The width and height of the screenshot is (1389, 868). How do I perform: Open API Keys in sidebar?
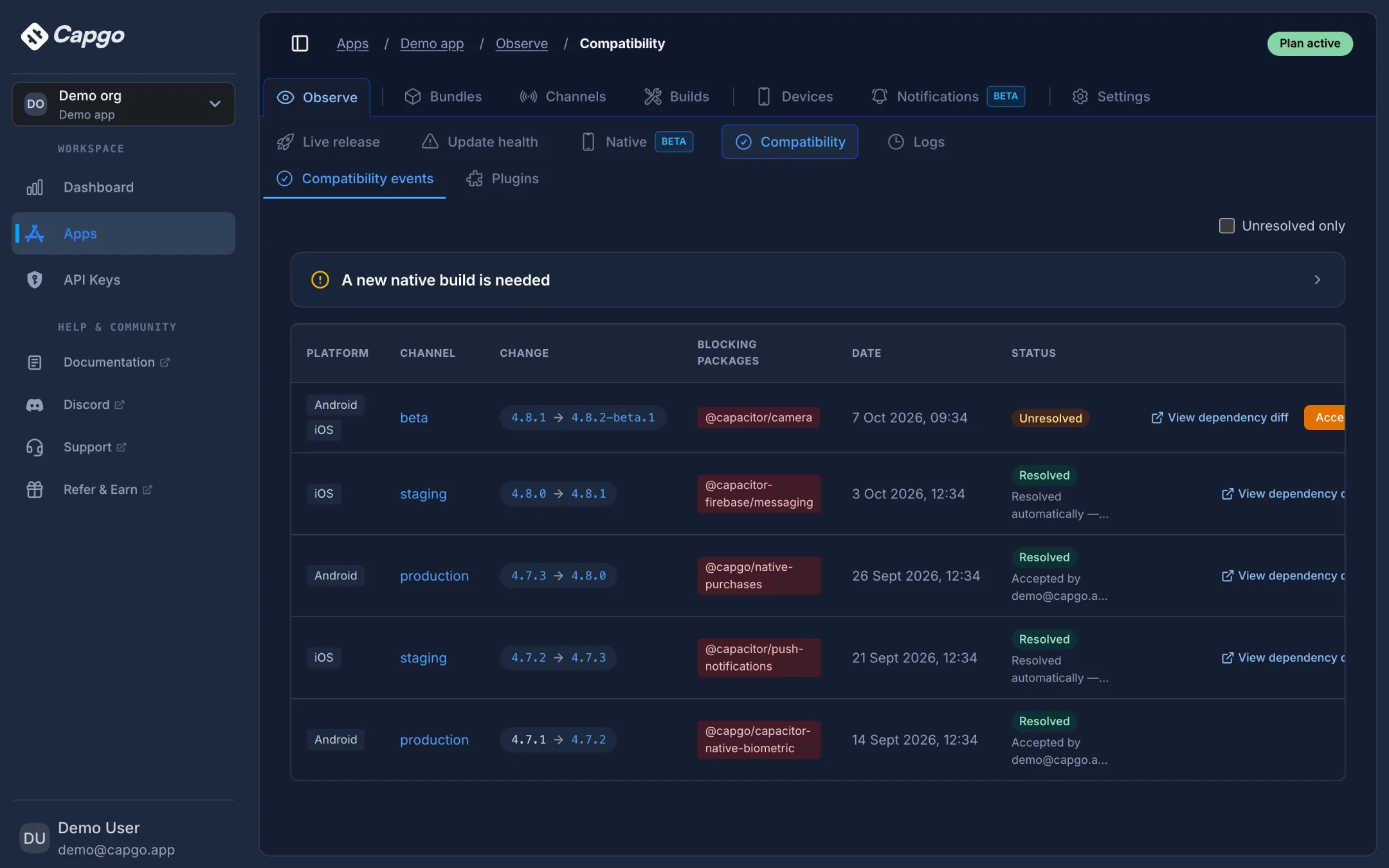click(123, 280)
